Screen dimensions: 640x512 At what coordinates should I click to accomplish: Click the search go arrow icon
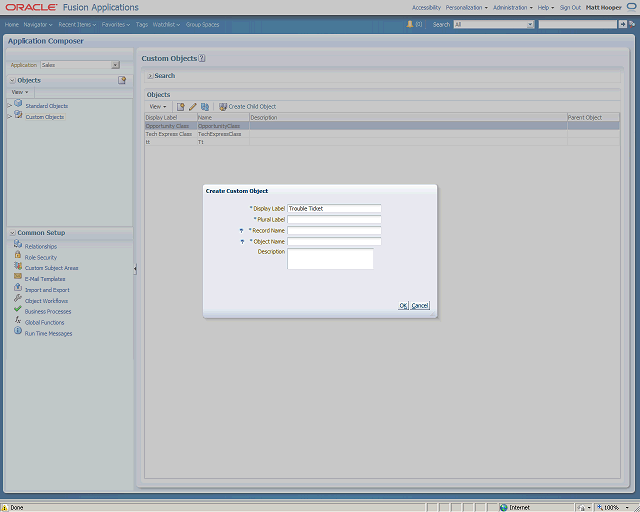(622, 24)
